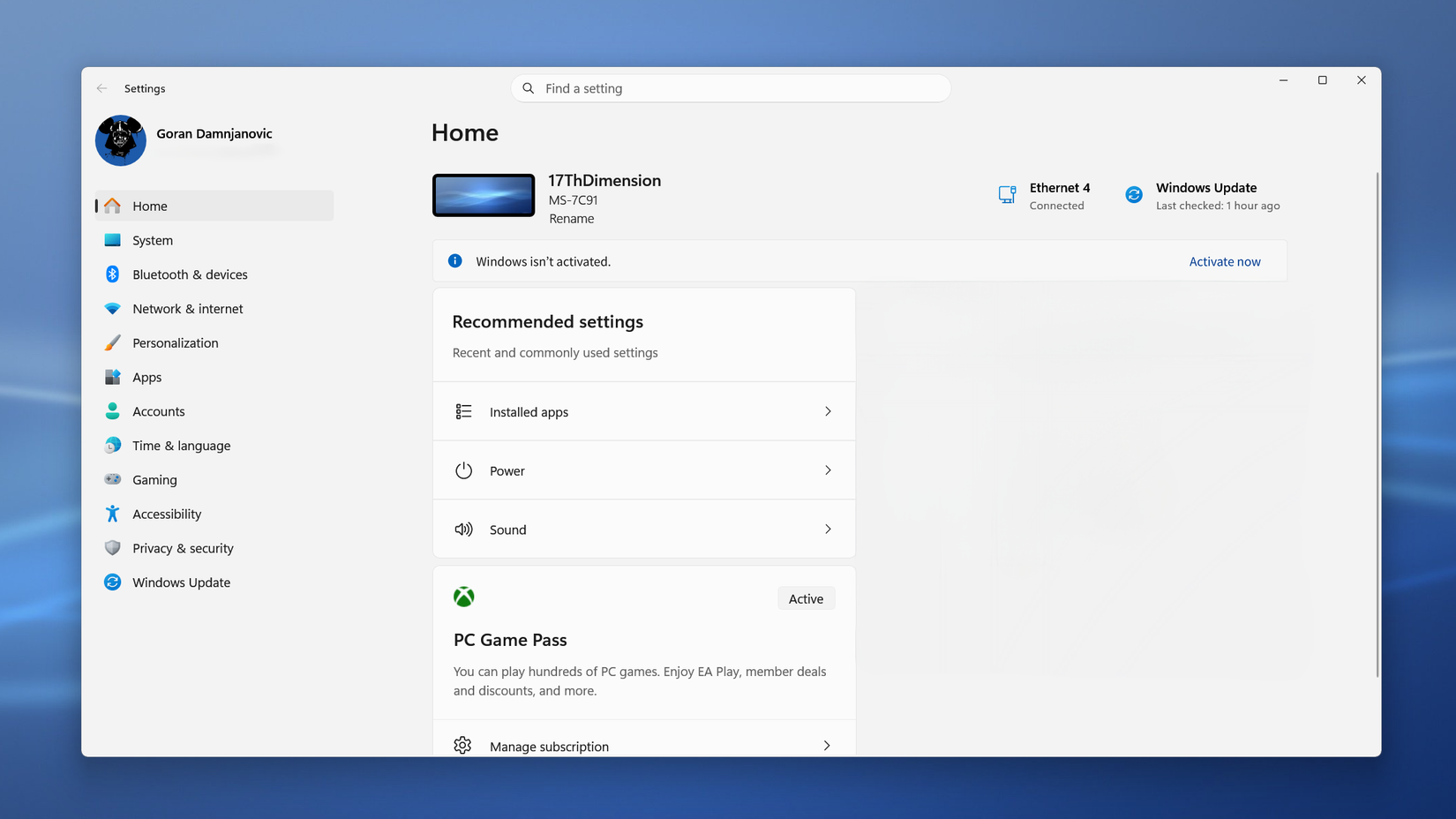Screen dimensions: 1456x819
Task: Click the Ethernet 4 network icon
Action: point(1007,194)
